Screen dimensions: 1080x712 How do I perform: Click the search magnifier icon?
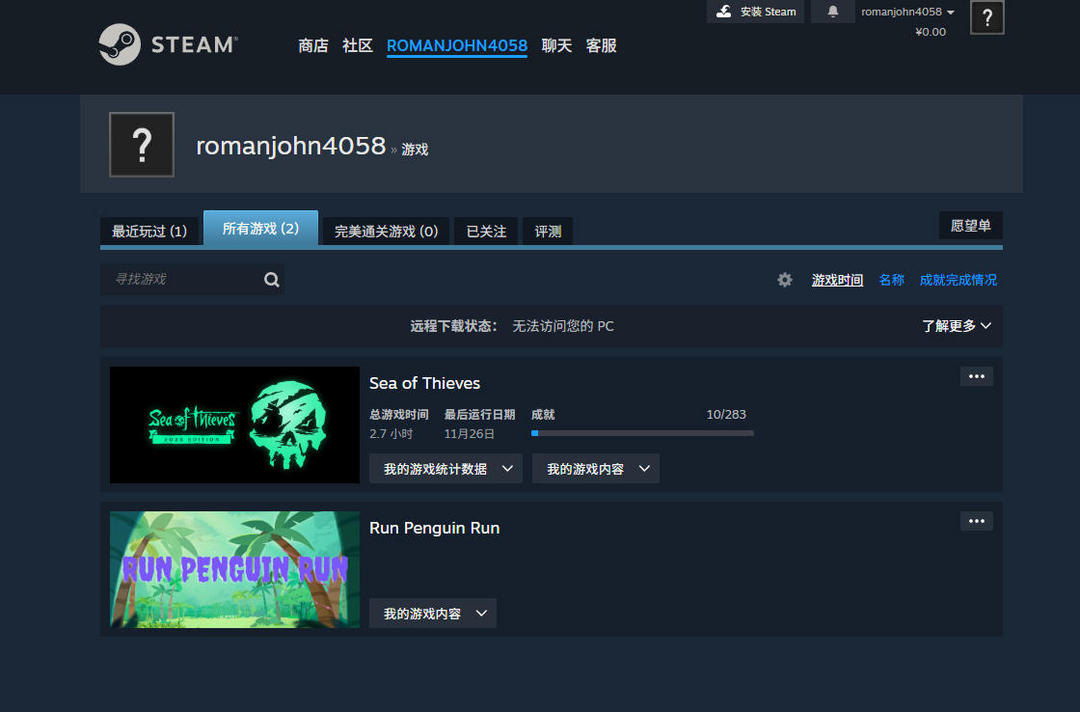tap(271, 280)
